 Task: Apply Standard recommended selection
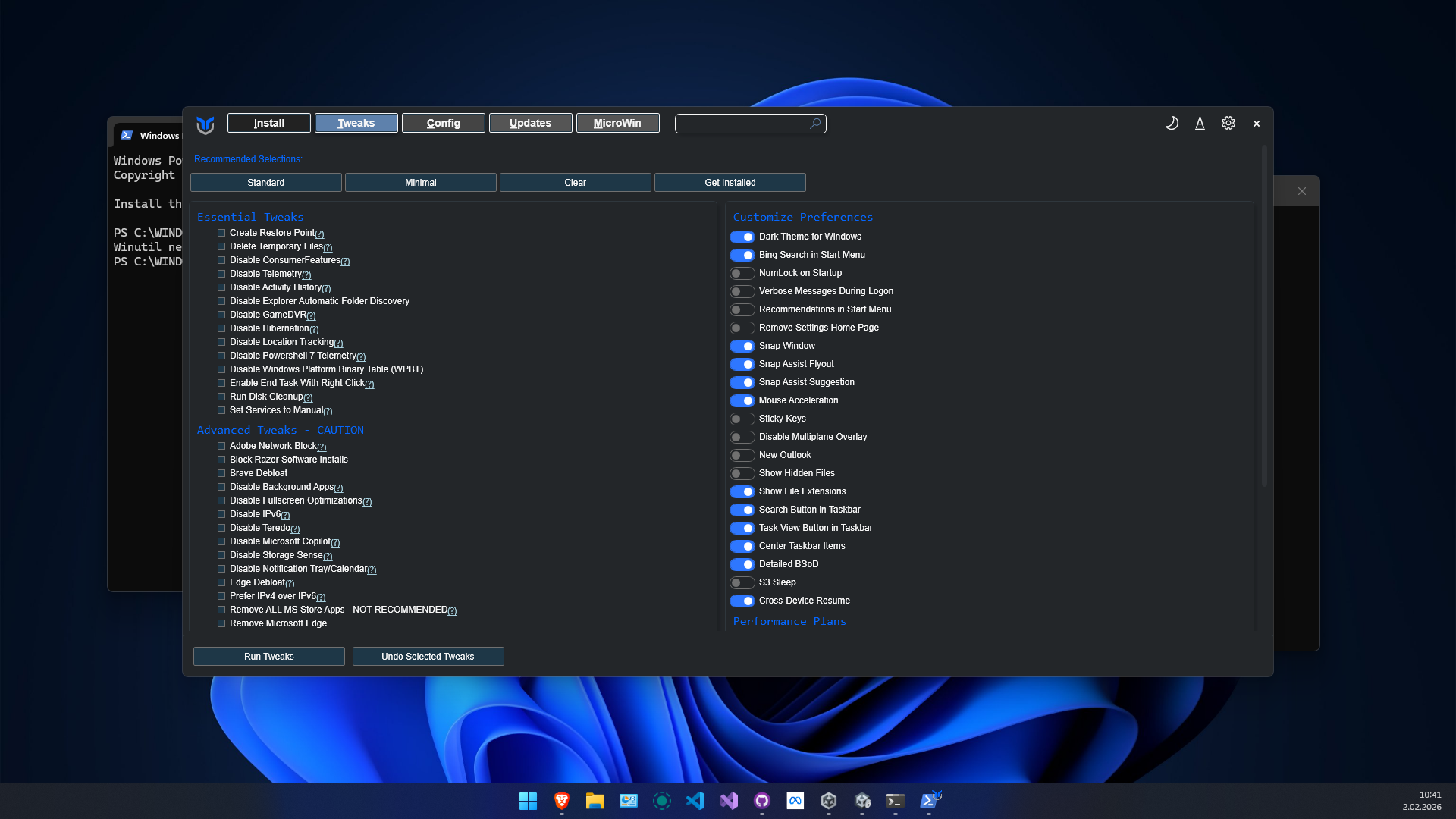click(x=266, y=183)
